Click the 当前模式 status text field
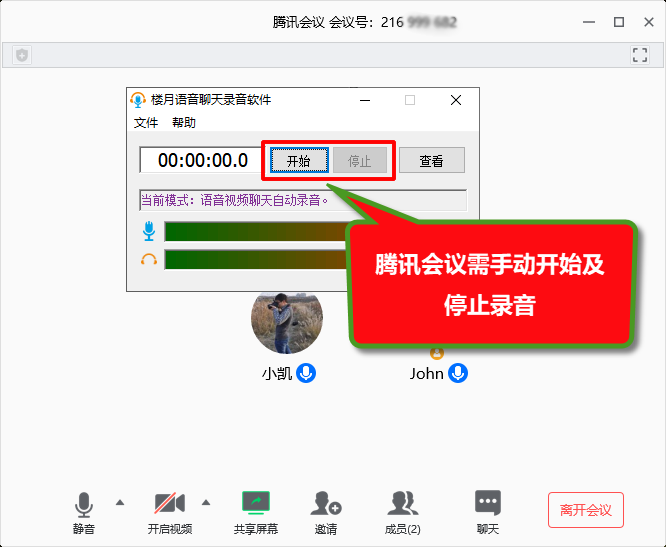 (x=303, y=200)
